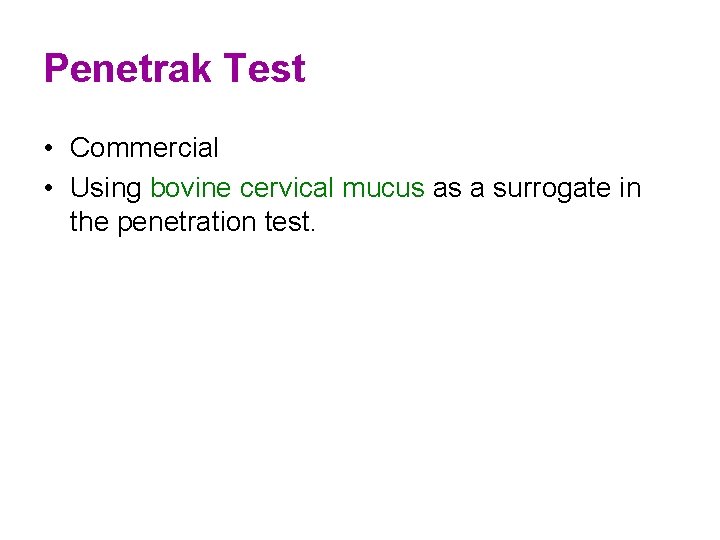Image resolution: width=720 pixels, height=540 pixels.
Task: Click the period after the word test
Action: 313,231
